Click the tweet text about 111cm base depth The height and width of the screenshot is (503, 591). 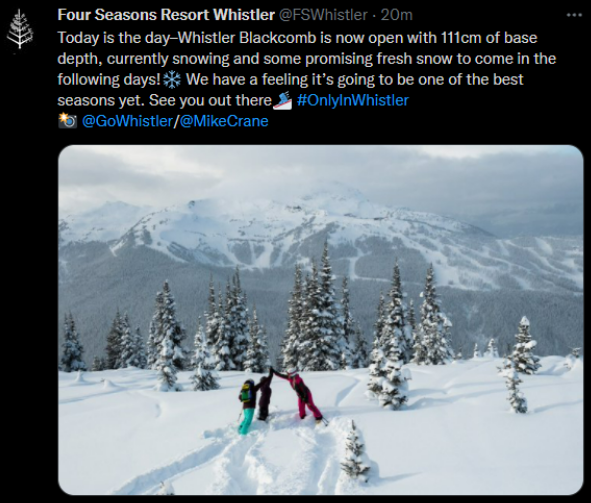306,69
